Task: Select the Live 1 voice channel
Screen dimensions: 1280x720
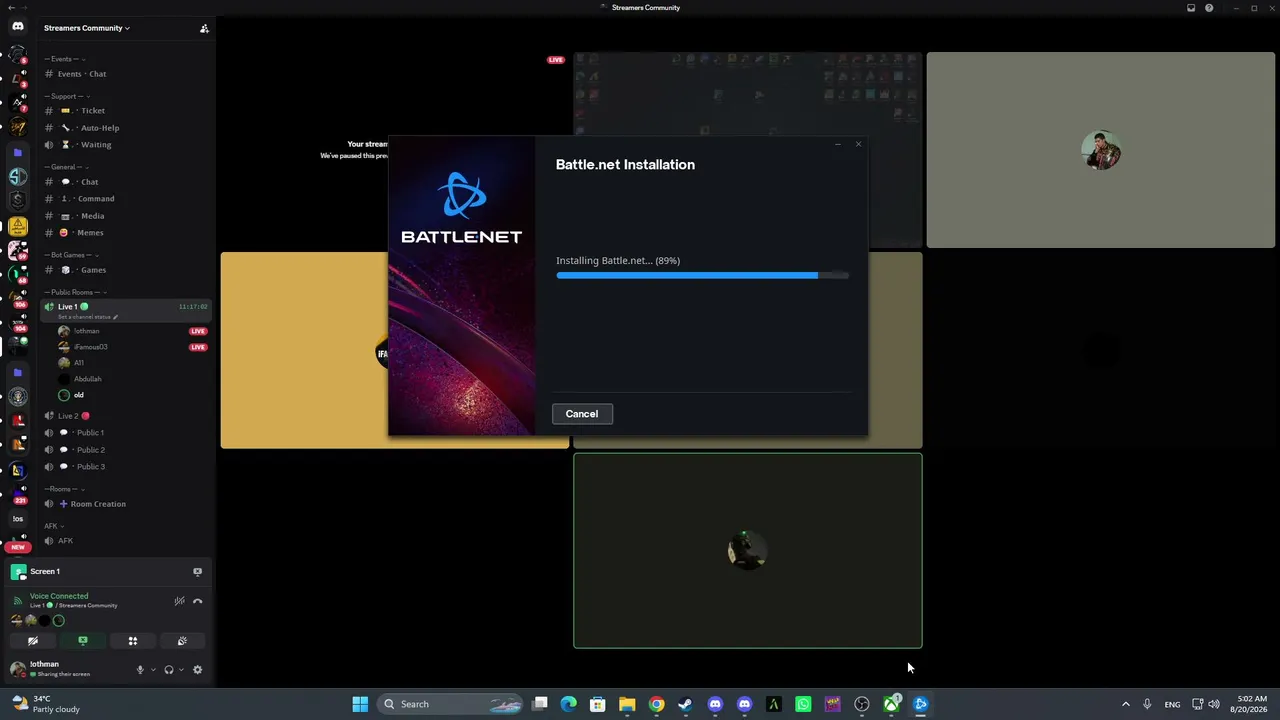Action: (x=126, y=310)
